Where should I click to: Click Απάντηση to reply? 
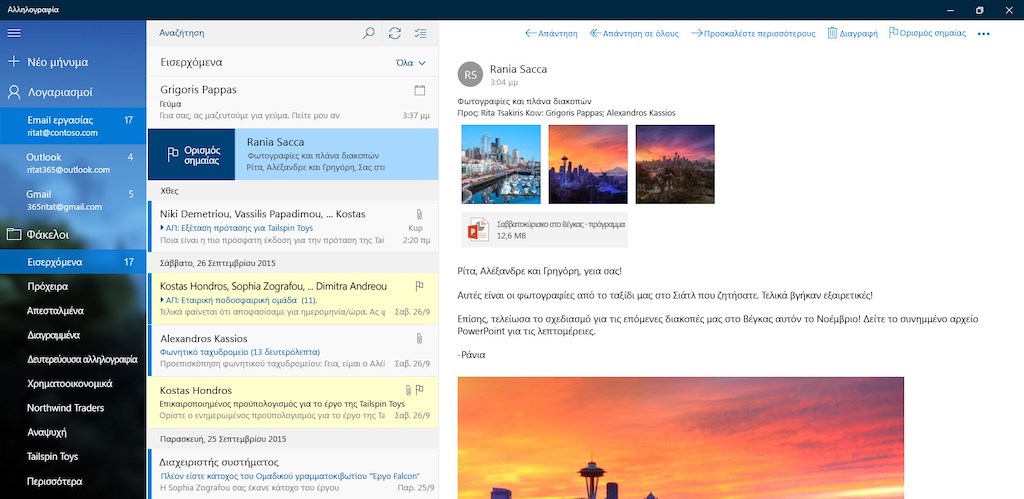click(x=552, y=33)
